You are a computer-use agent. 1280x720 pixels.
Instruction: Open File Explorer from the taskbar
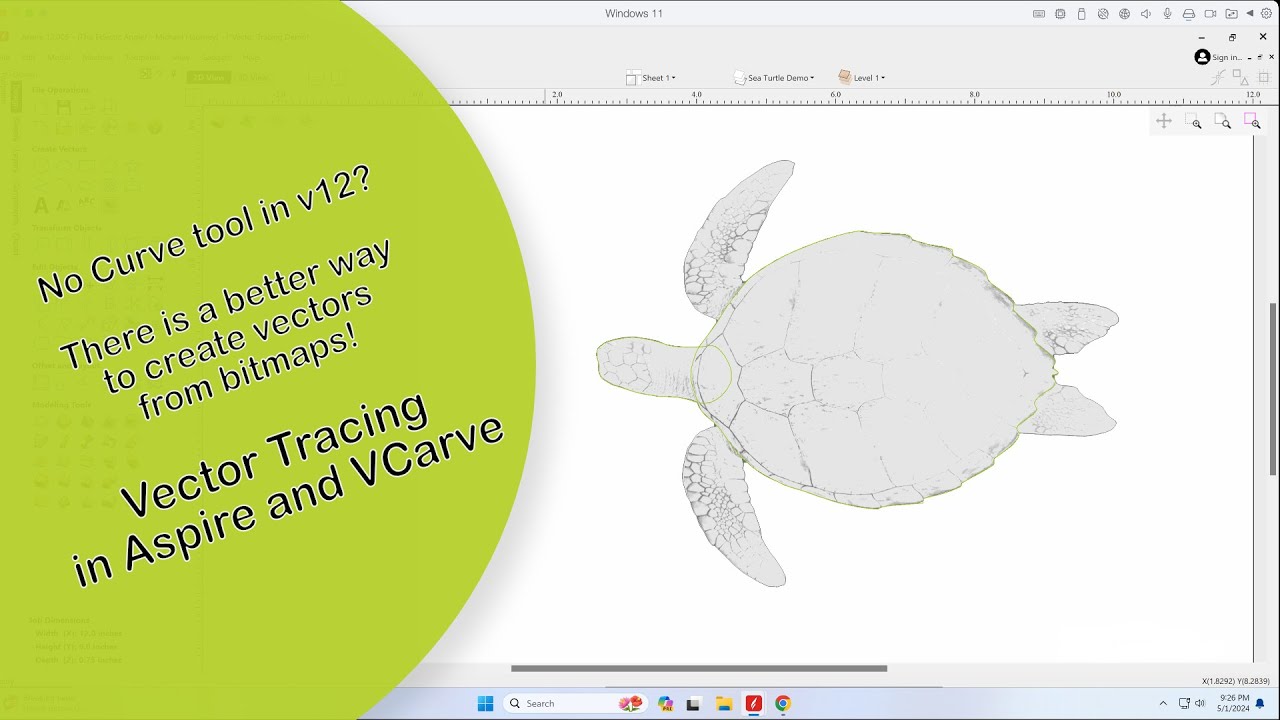[x=724, y=703]
